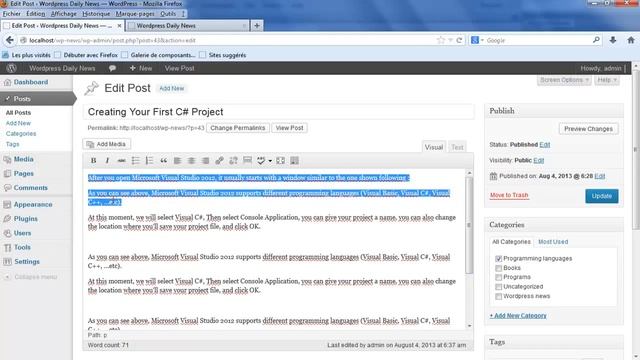Click Add New Category link
This screenshot has height=360, width=640.
(518, 316)
